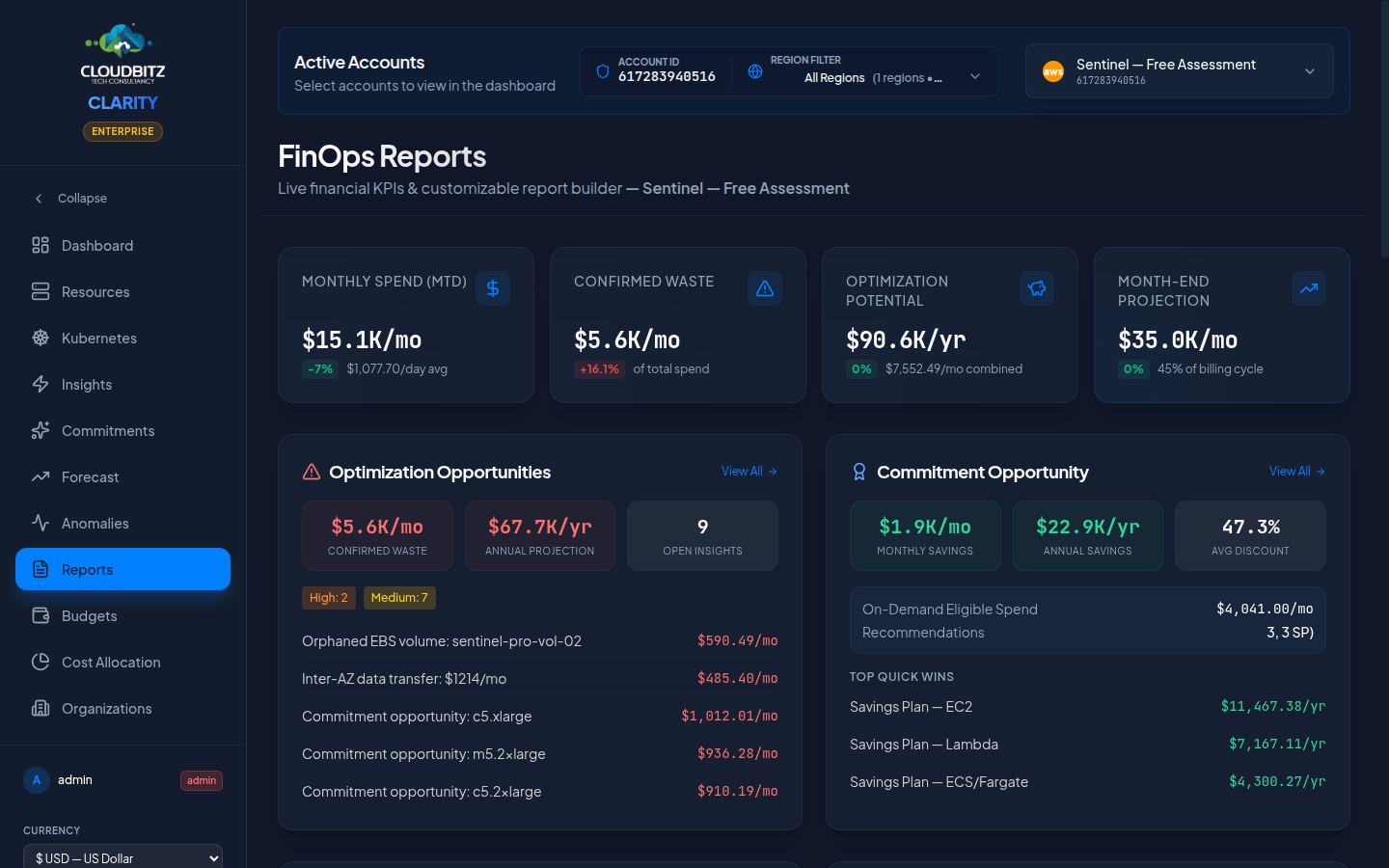Open the USD currency dropdown
This screenshot has height=868, width=1389.
[x=123, y=857]
